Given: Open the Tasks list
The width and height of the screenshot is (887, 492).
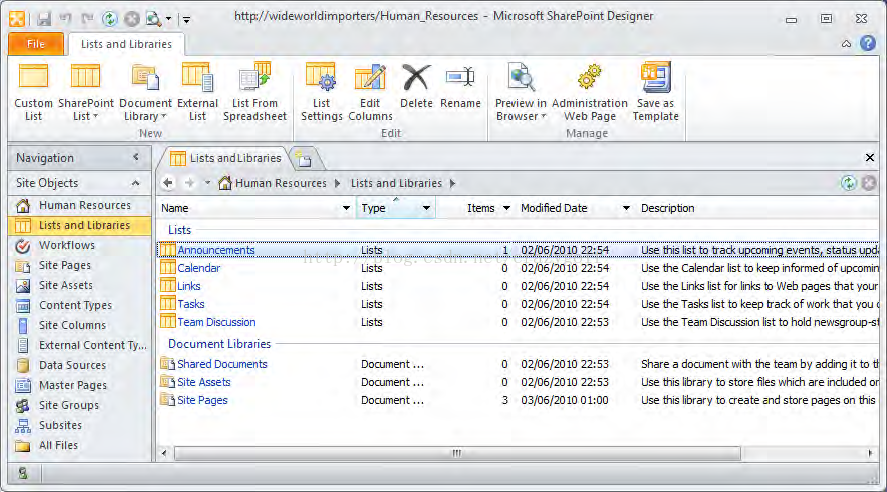Looking at the screenshot, I should click(191, 304).
